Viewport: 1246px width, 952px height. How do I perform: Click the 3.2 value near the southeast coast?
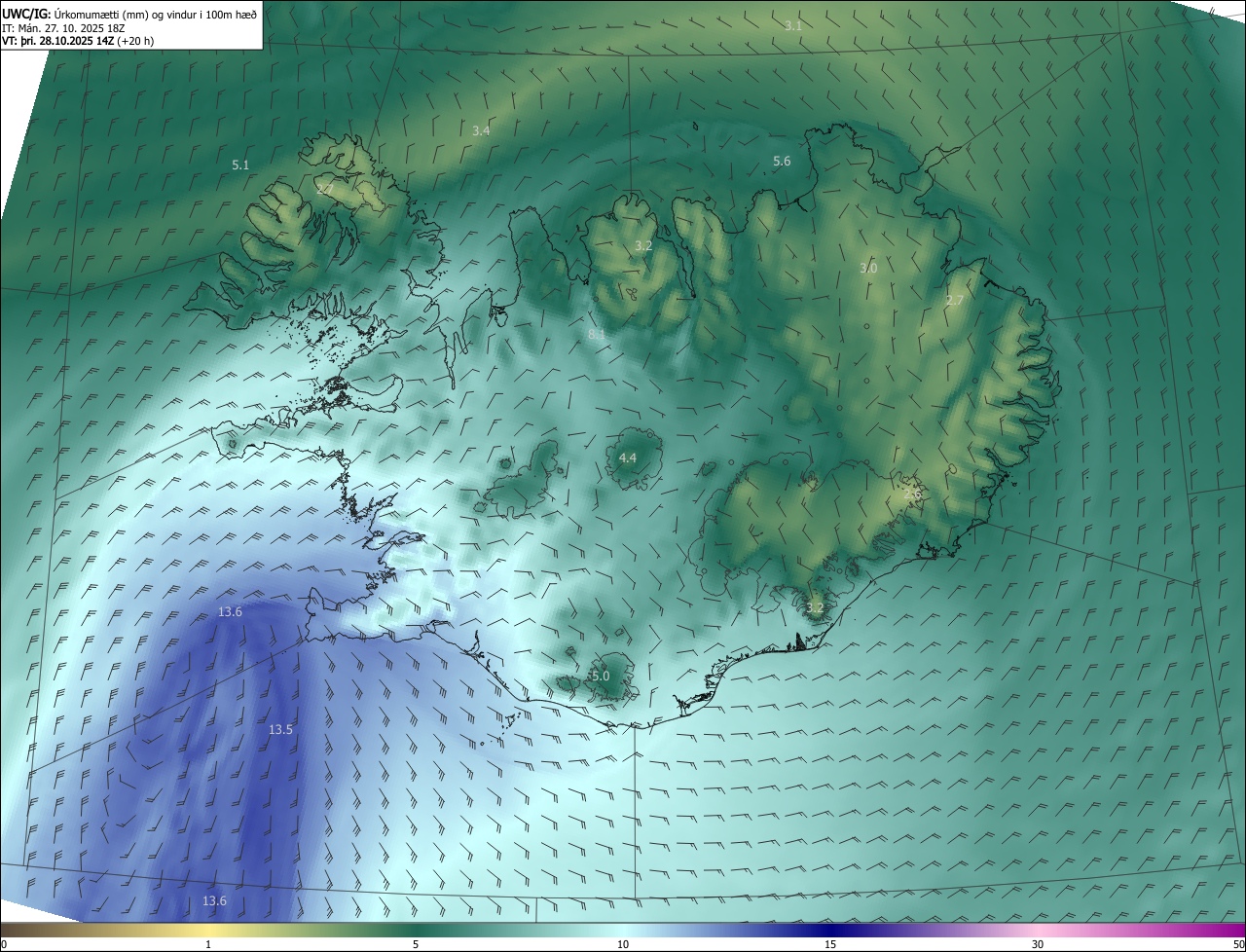pos(815,608)
